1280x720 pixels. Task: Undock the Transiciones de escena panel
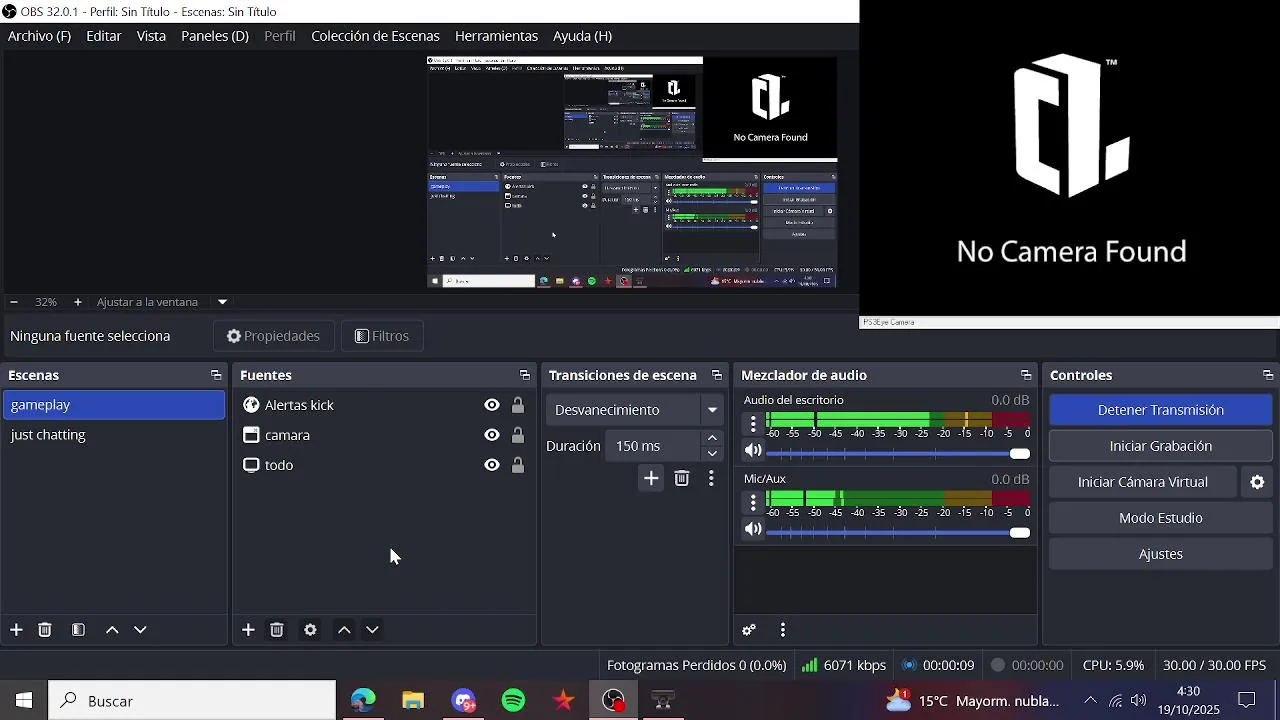coord(717,375)
